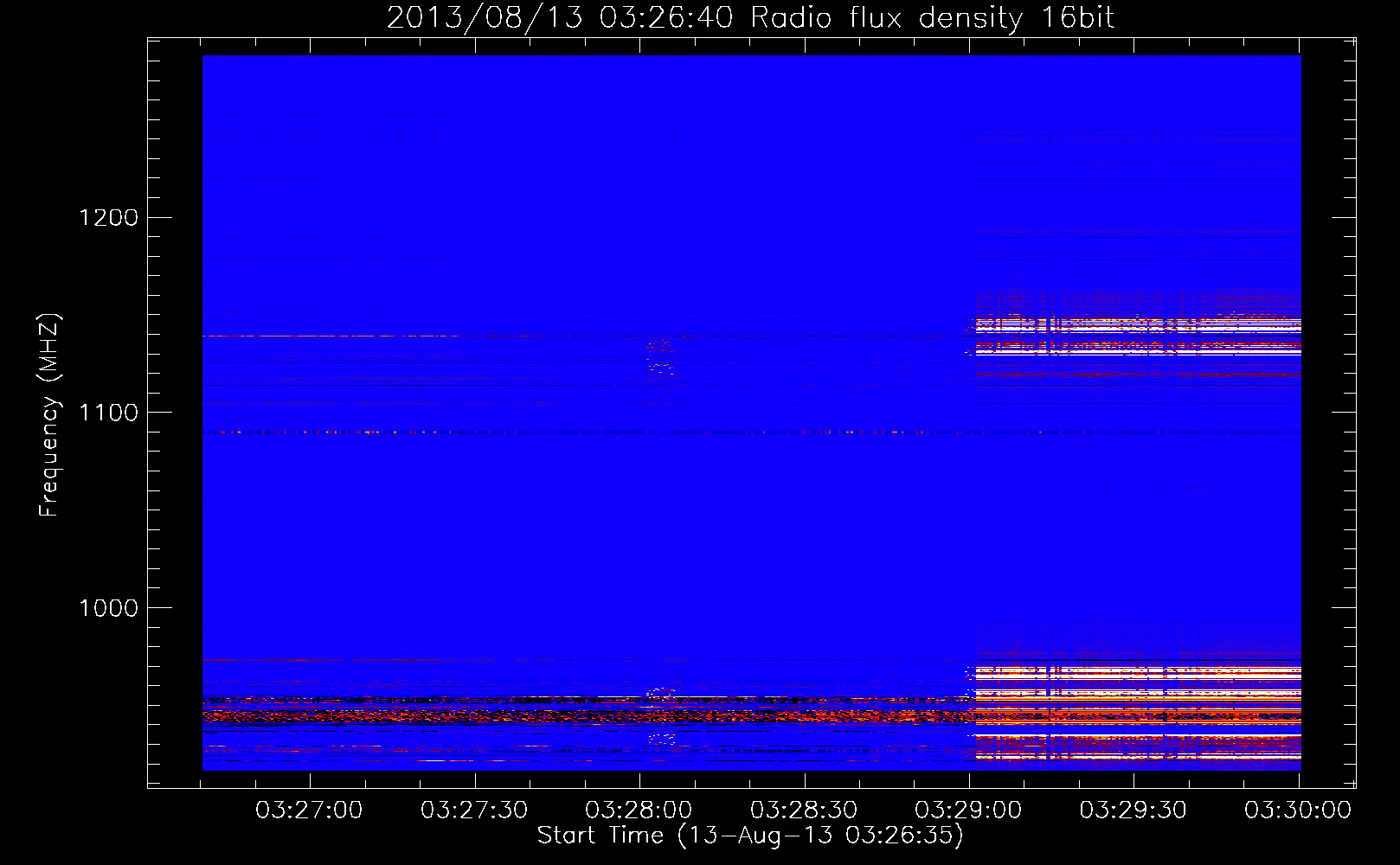
Task: Click the plot title showing 2013/08/13 03:26:40
Action: click(750, 18)
